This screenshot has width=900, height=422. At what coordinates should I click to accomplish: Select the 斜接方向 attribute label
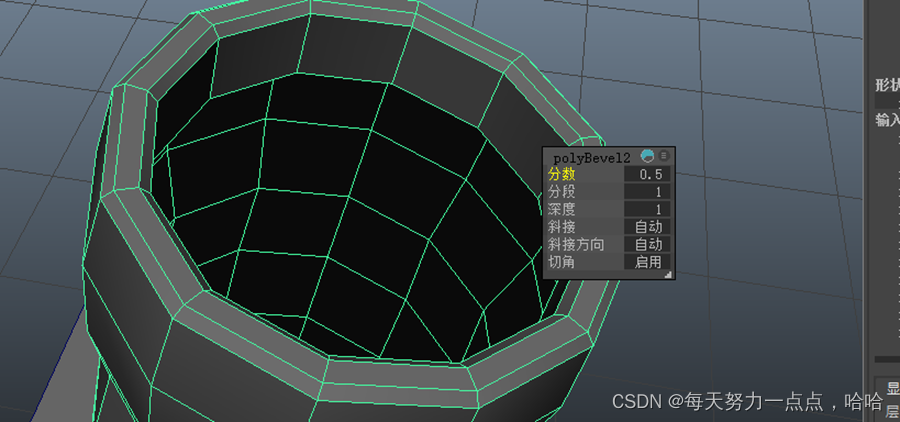coord(576,244)
